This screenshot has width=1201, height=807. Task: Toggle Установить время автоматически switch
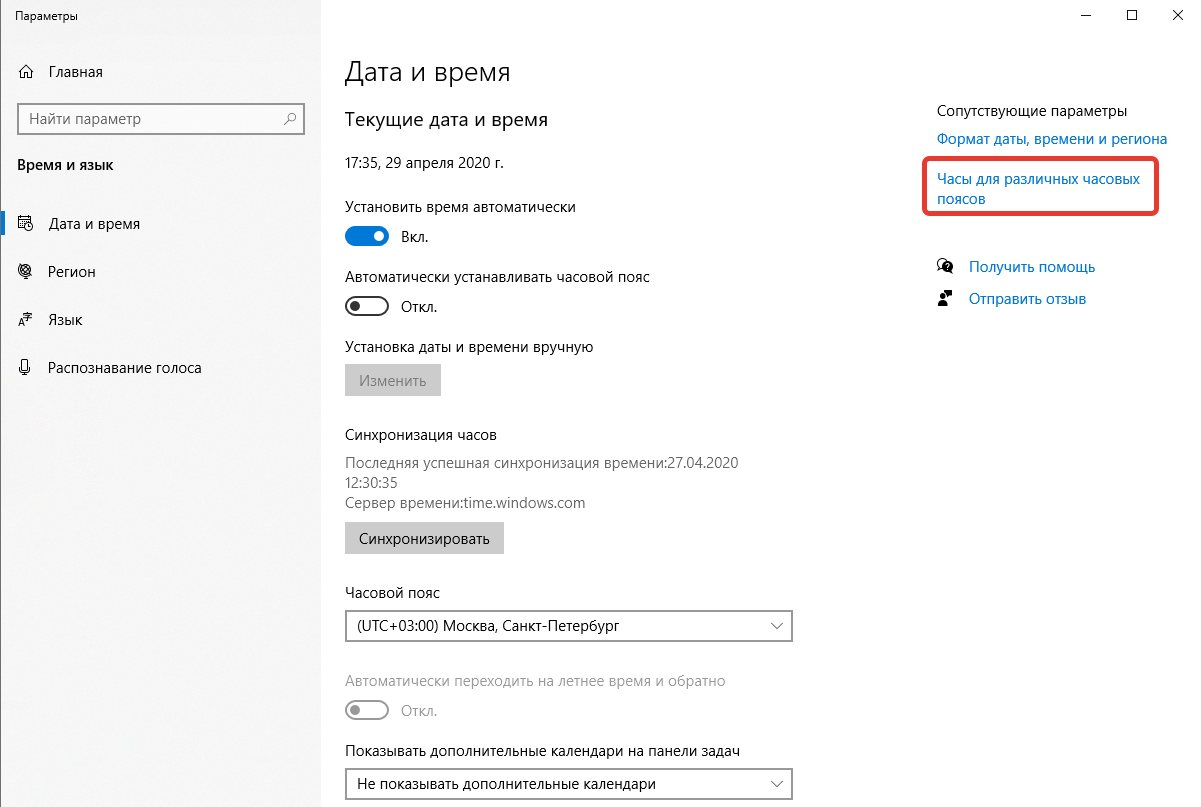point(367,237)
